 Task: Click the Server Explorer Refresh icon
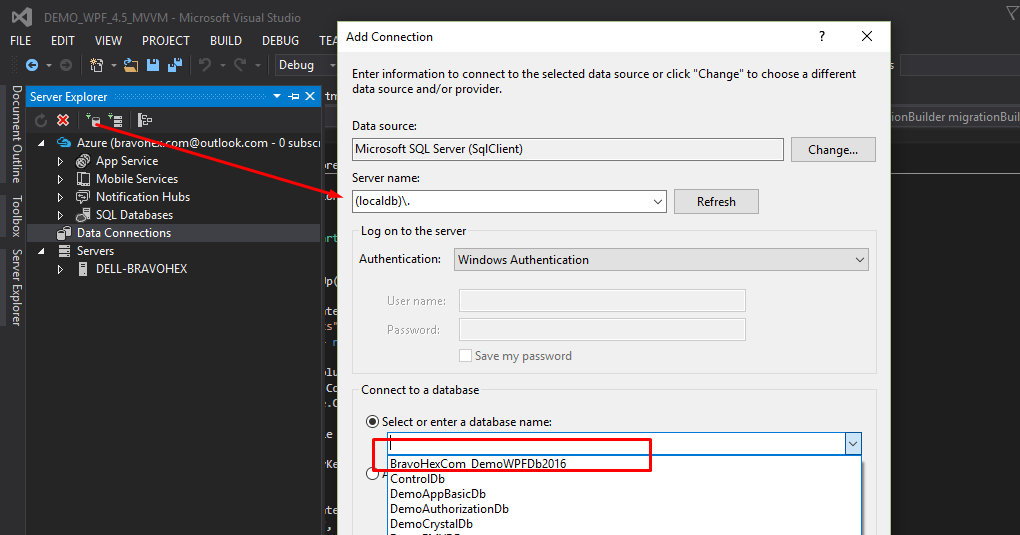41,120
